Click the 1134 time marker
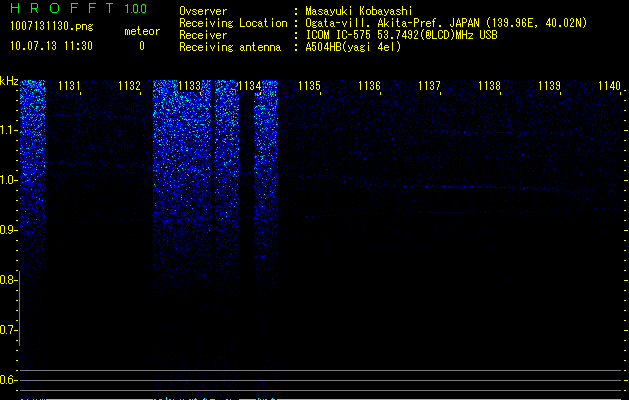 pyautogui.click(x=250, y=86)
